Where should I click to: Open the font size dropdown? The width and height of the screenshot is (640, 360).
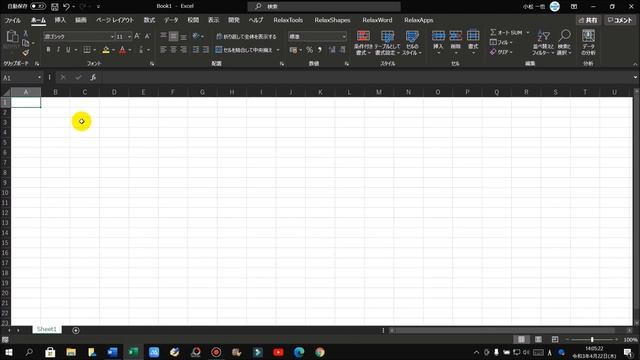click(129, 37)
